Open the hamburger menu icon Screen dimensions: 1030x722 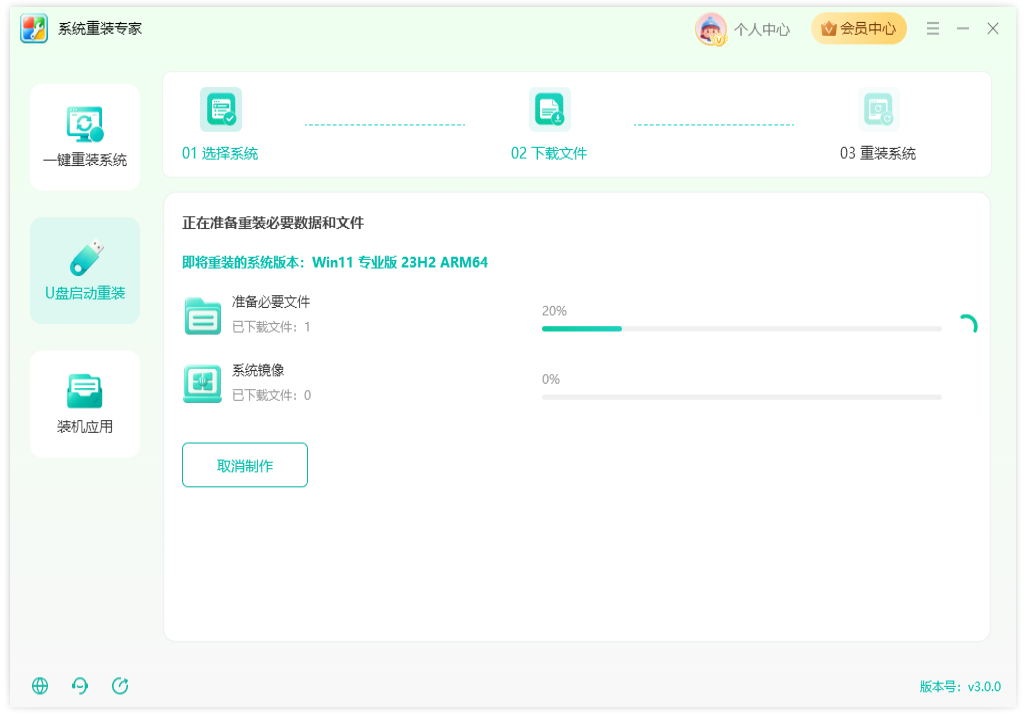(933, 28)
